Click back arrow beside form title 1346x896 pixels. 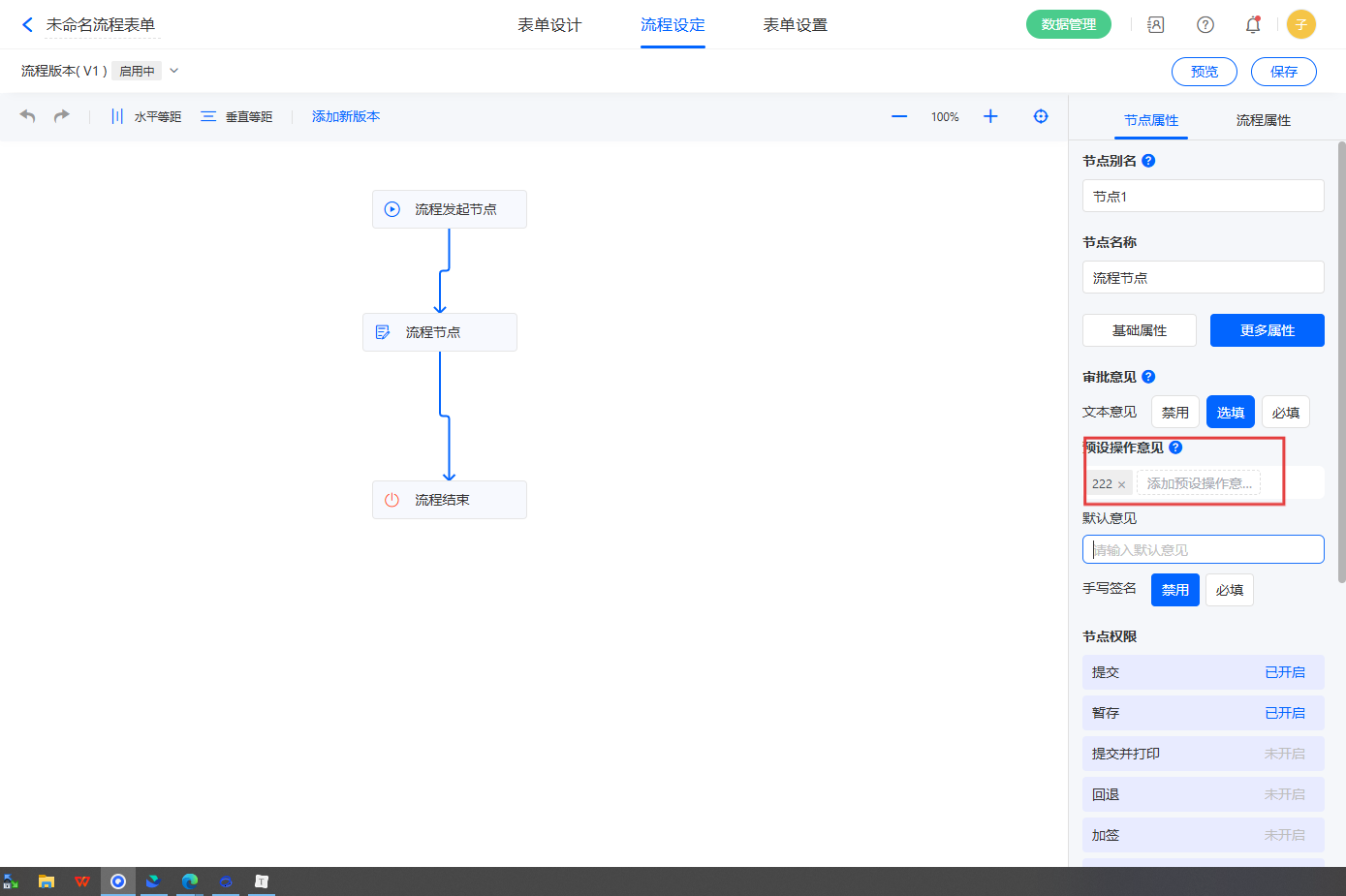coord(27,25)
